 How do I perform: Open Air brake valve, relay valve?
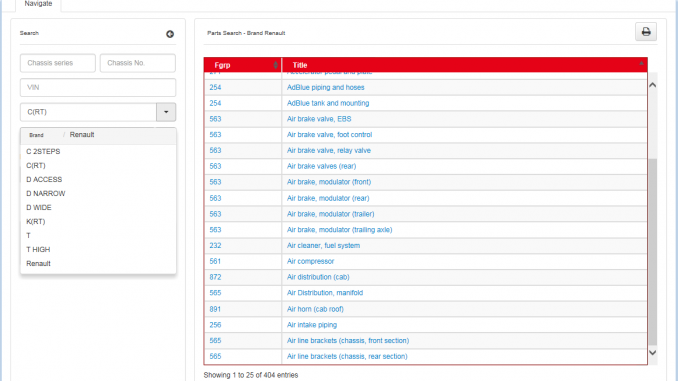329,150
